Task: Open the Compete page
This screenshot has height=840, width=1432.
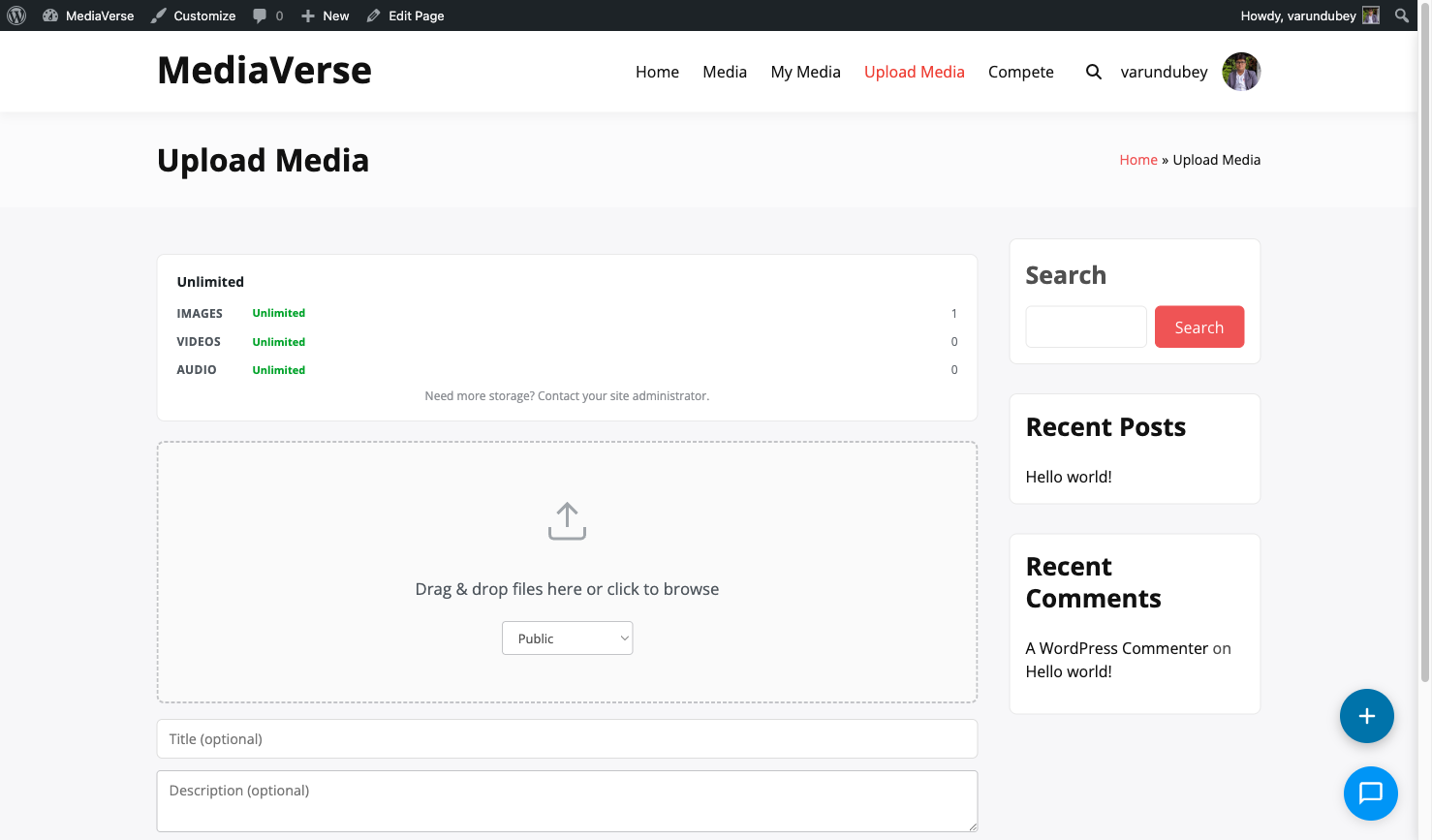Action: (x=1020, y=72)
